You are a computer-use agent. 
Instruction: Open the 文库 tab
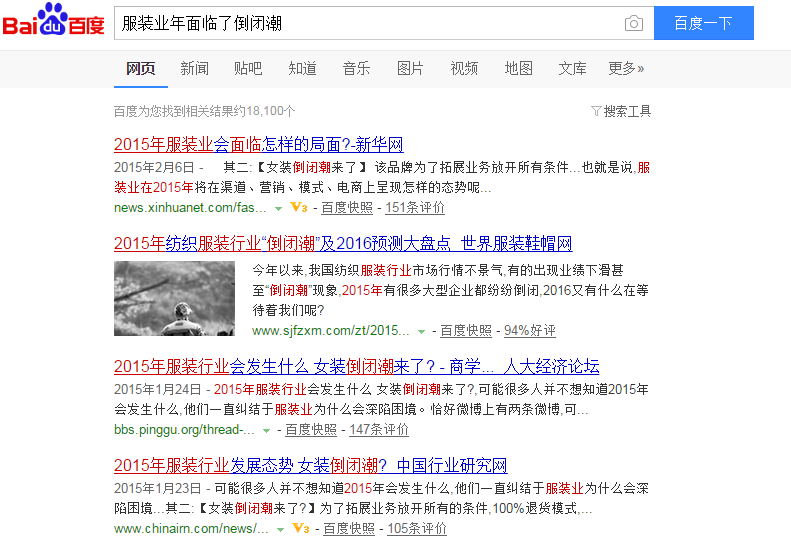point(573,69)
